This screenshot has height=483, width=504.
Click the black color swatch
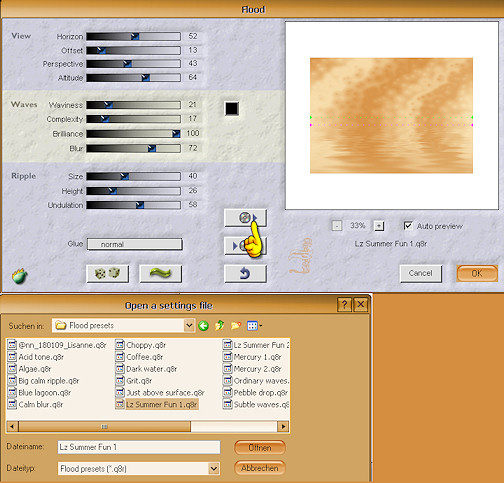point(232,108)
